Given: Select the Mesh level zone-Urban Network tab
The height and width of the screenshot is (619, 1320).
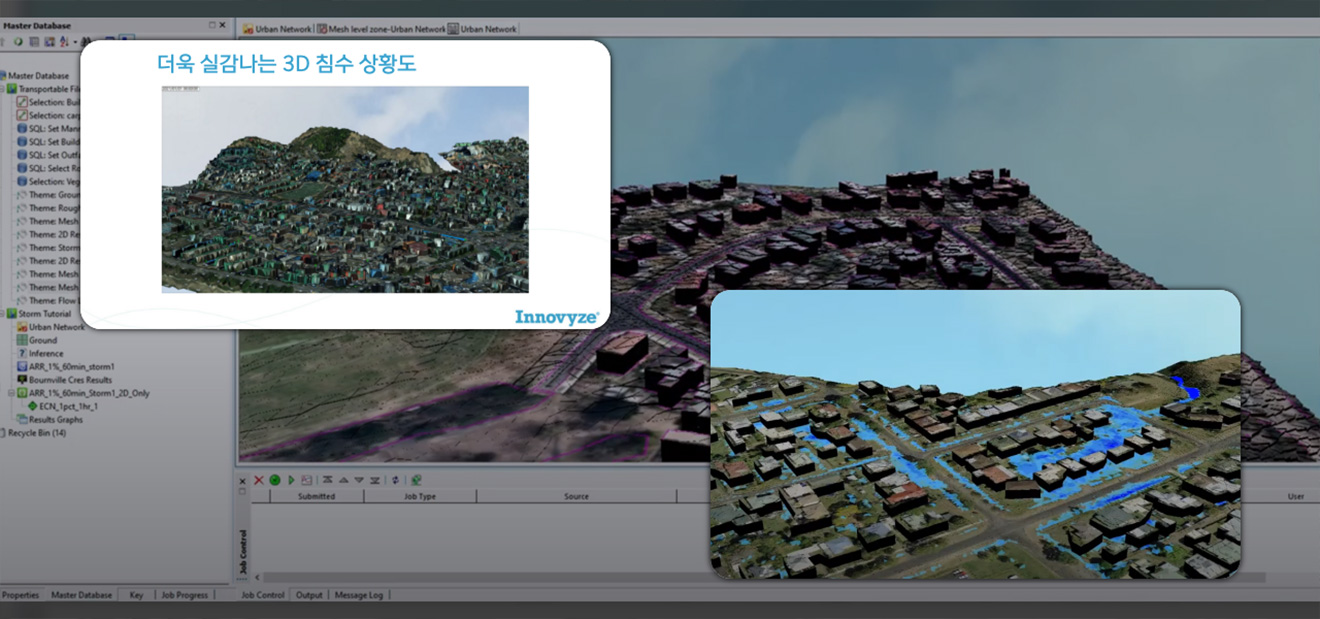Looking at the screenshot, I should point(380,29).
